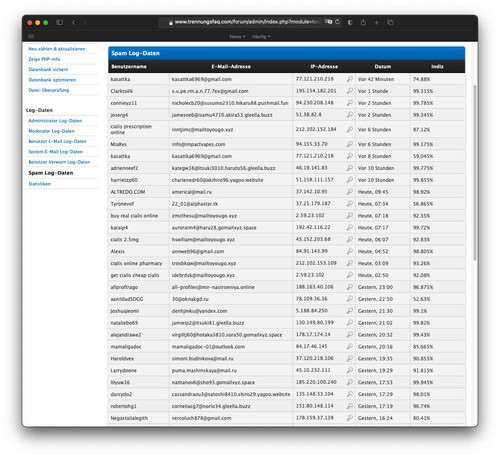This screenshot has height=456, width=500.
Task: Click the magnifier for IP 46.19.141.83
Action: (x=350, y=168)
